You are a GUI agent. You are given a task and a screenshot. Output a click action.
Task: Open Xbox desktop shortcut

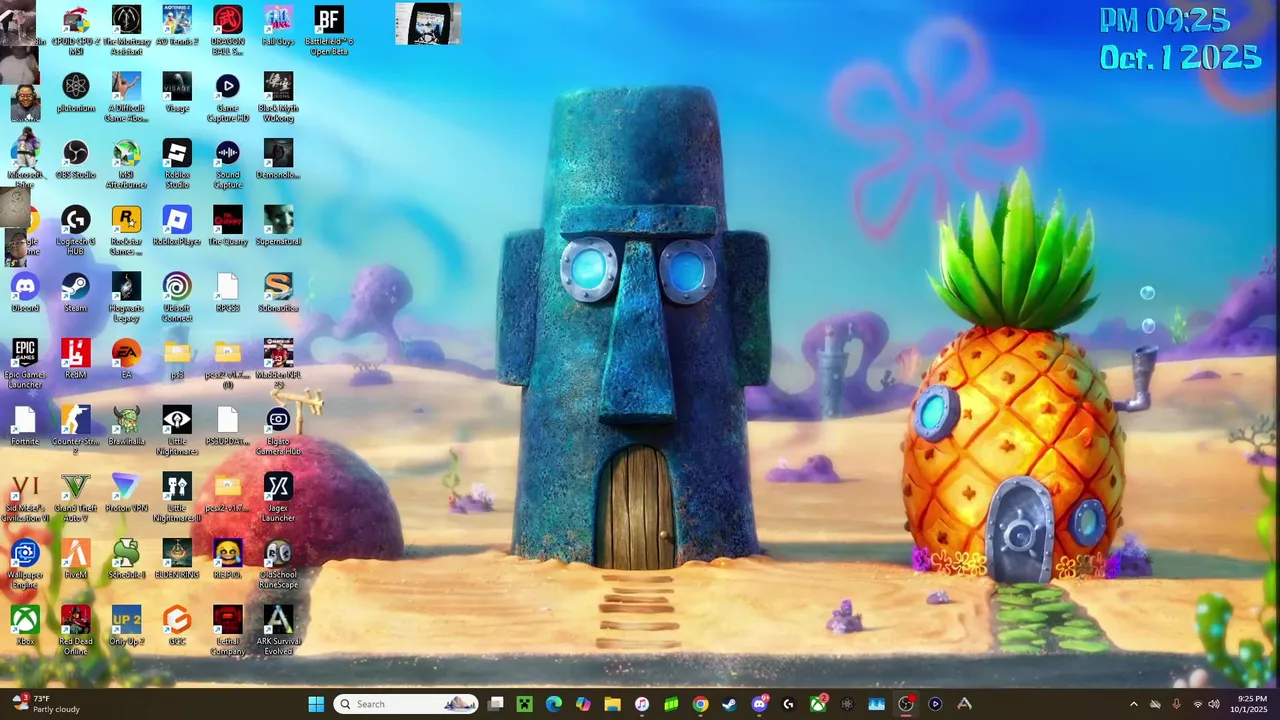pyautogui.click(x=25, y=626)
